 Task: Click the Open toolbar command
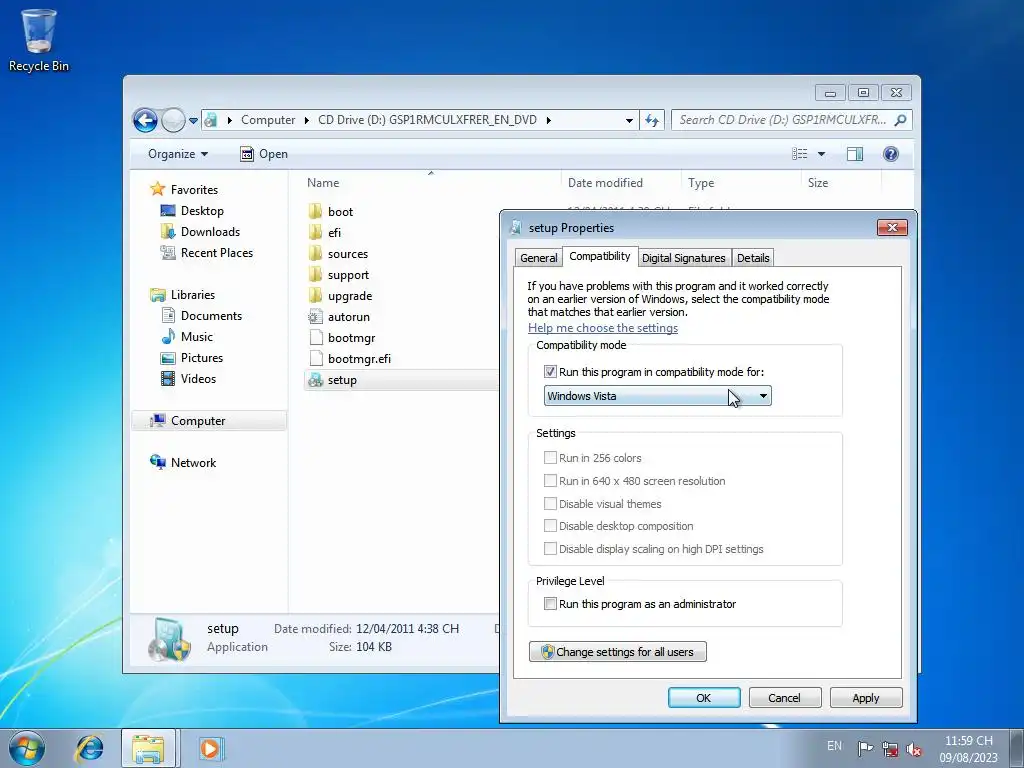[x=264, y=154]
